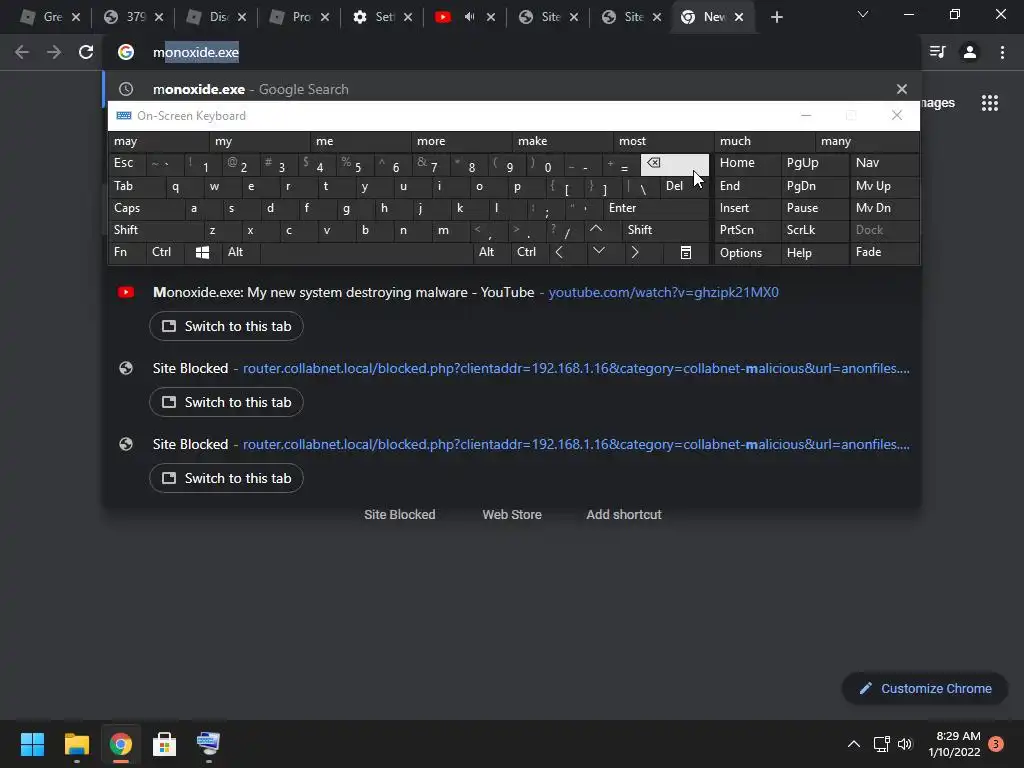
Task: Click the Windows logo key on keyboard
Action: 202,252
